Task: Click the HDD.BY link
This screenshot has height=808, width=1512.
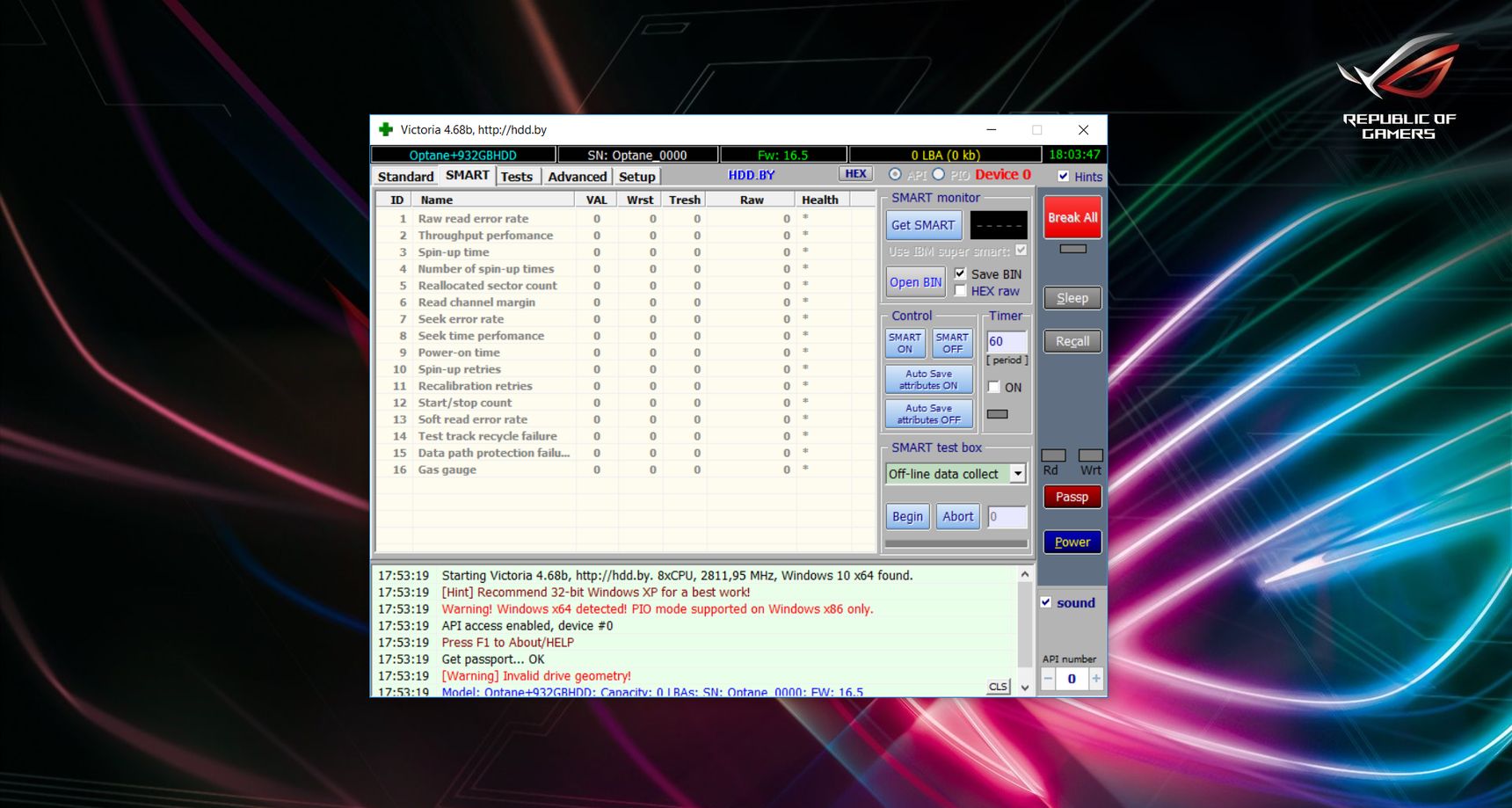Action: click(751, 175)
